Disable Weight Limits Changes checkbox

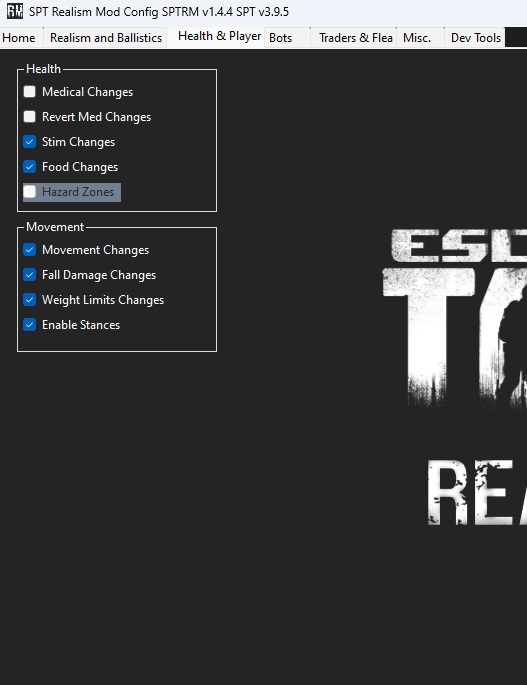[30, 299]
